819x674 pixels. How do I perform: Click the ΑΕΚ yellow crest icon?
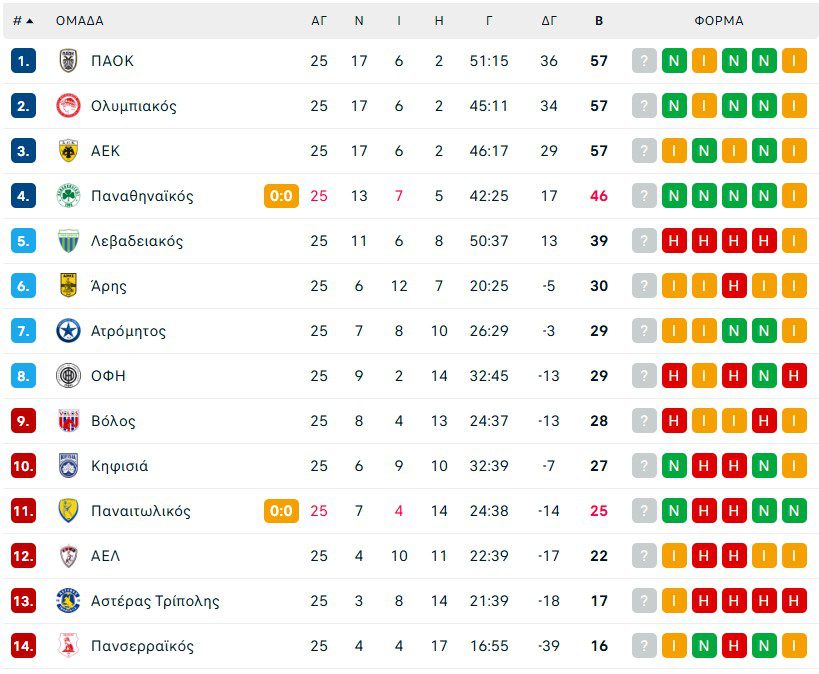(68, 151)
